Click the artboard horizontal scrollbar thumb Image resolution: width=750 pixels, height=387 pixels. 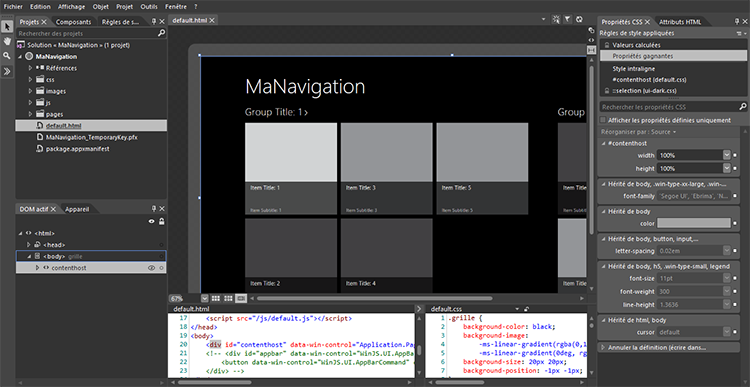(x=375, y=299)
